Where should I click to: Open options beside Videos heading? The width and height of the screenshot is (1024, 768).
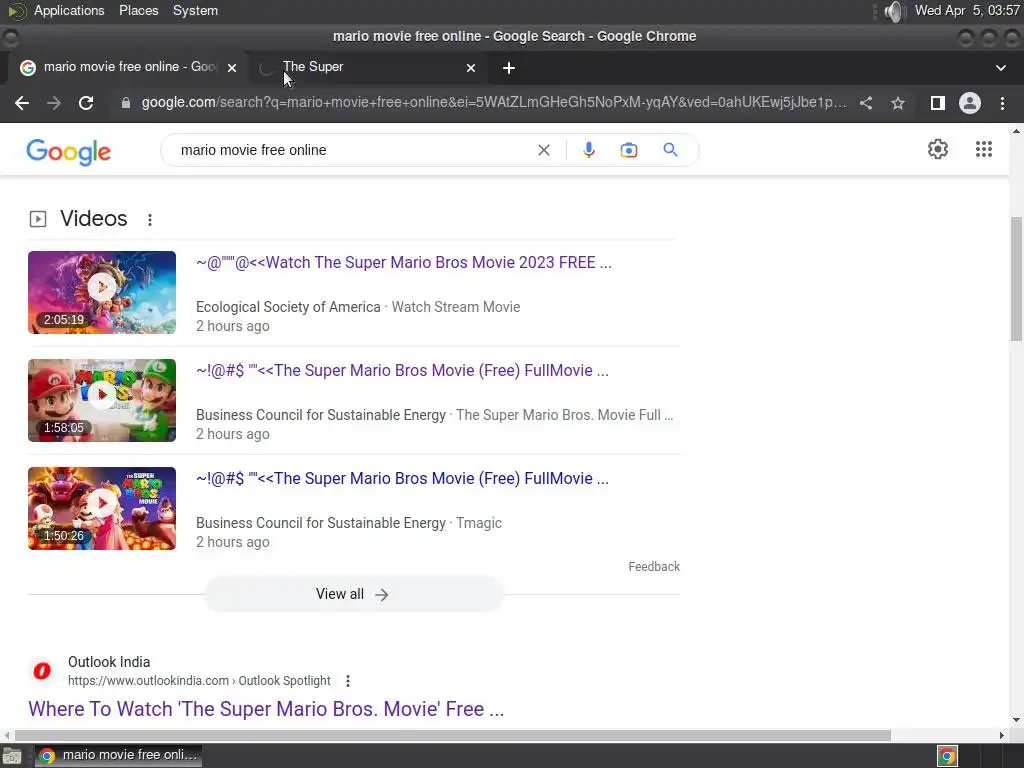pos(150,219)
